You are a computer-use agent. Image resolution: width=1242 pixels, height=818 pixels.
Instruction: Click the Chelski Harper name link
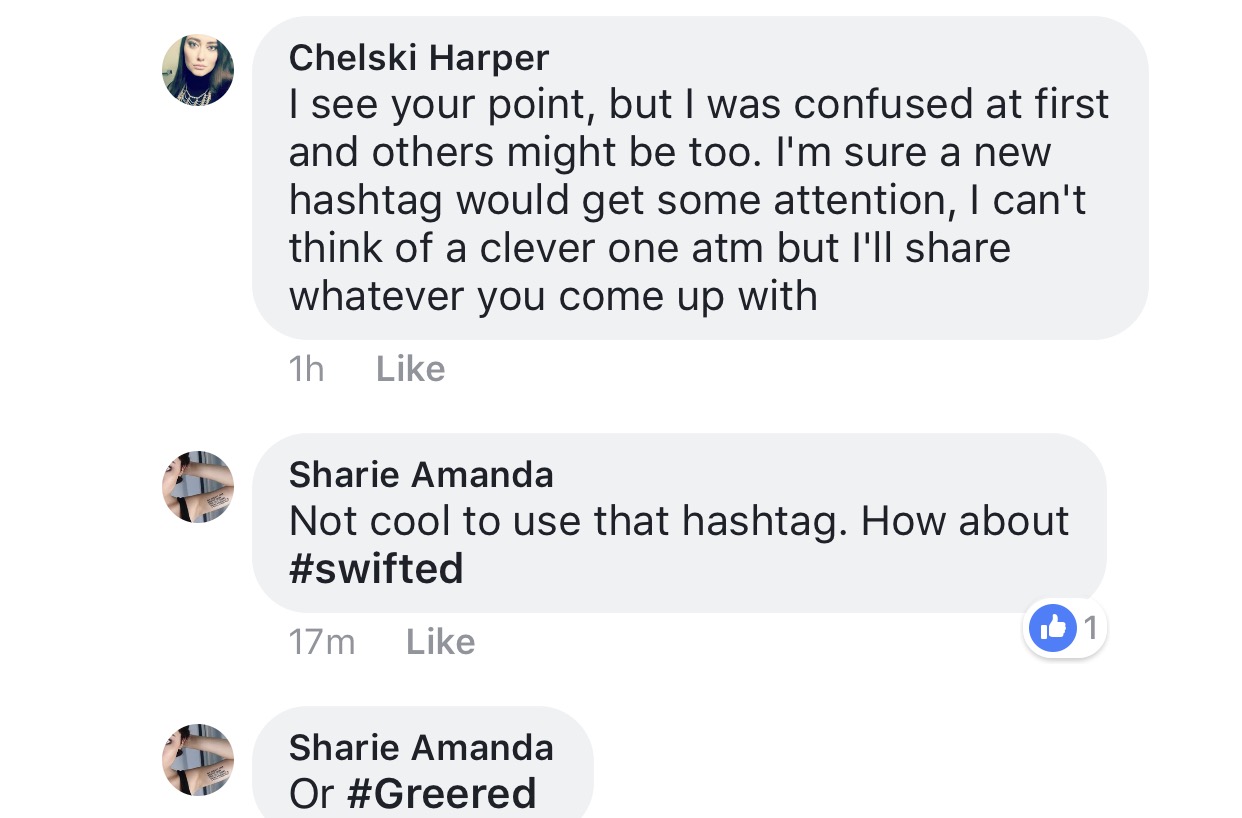tap(419, 57)
